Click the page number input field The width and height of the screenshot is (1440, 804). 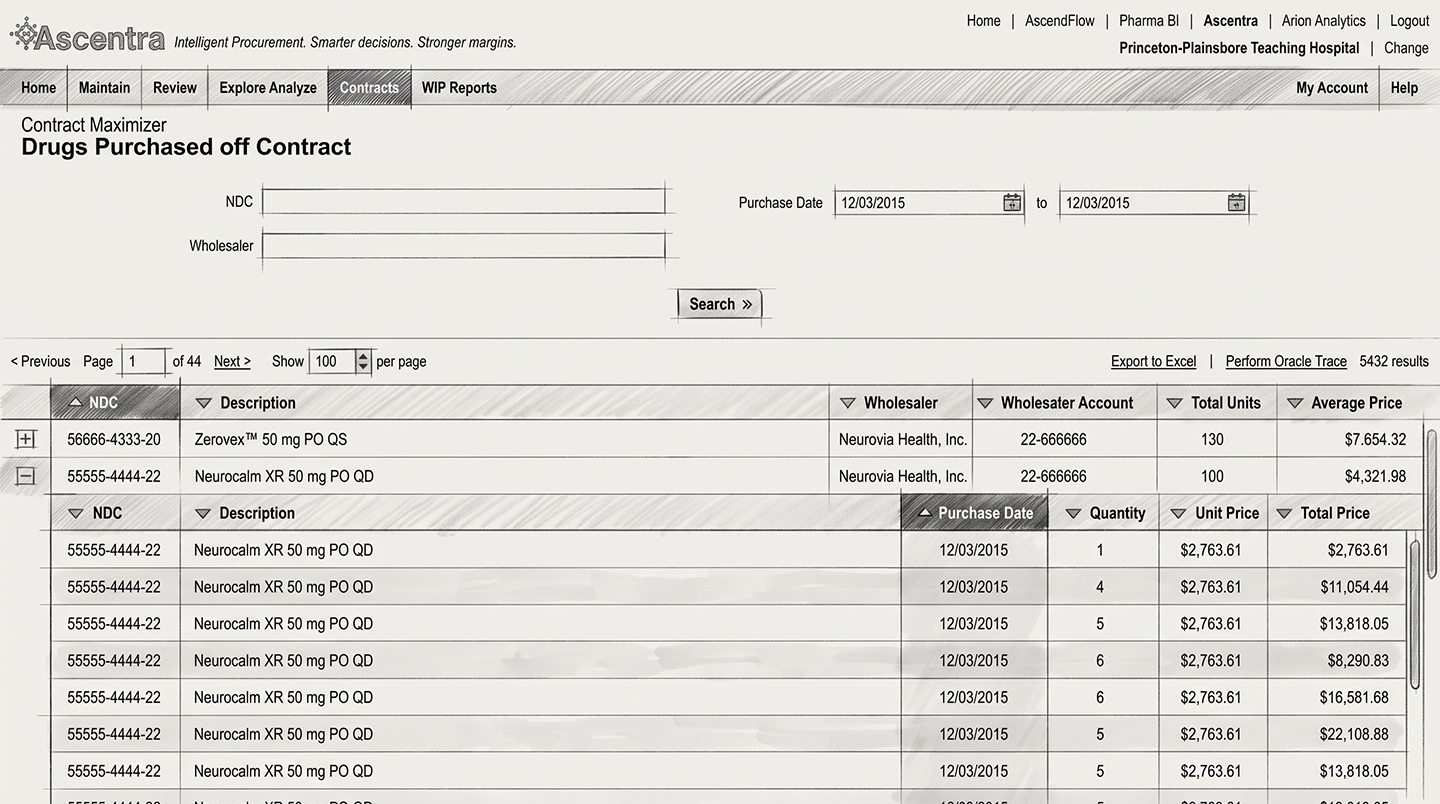144,361
